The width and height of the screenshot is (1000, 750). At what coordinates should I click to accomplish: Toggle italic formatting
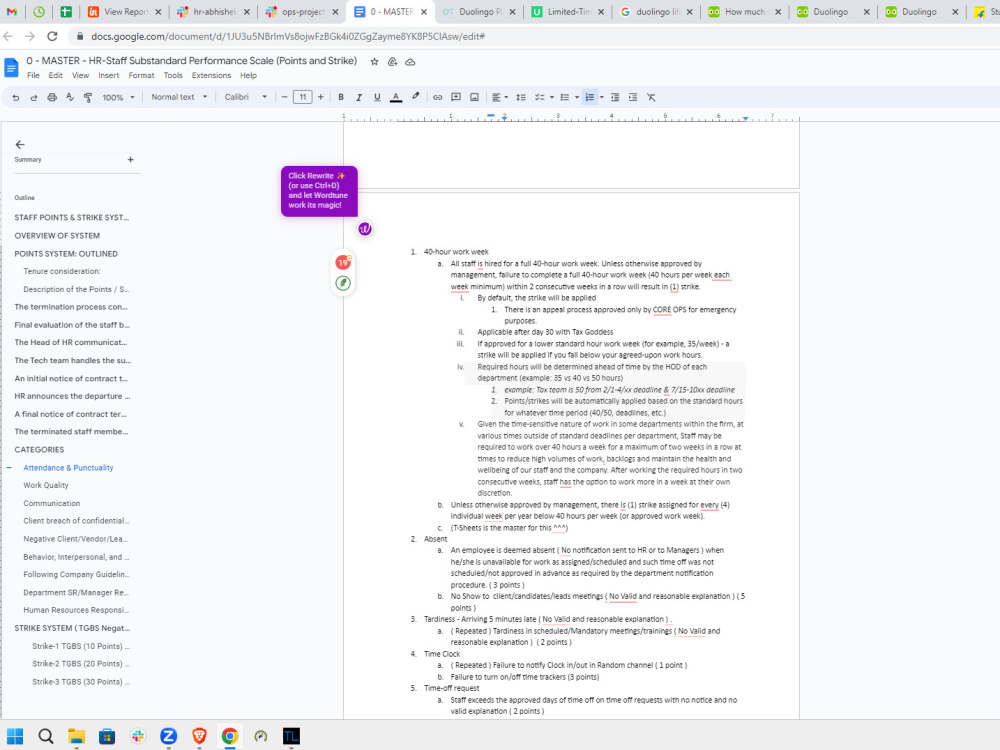[359, 98]
